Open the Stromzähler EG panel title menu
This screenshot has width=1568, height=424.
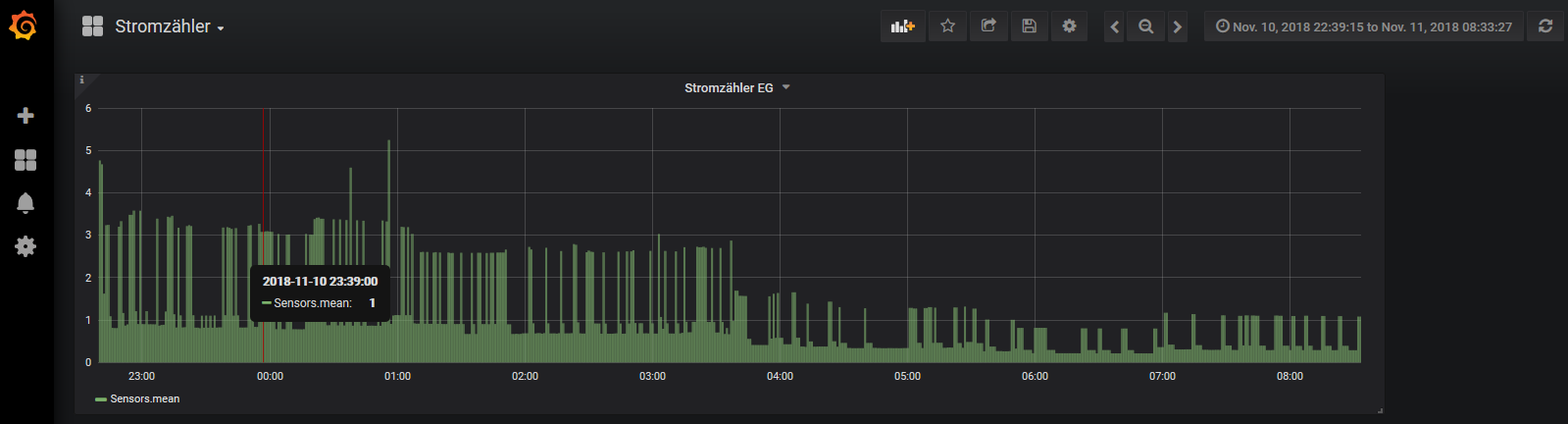pyautogui.click(x=736, y=87)
